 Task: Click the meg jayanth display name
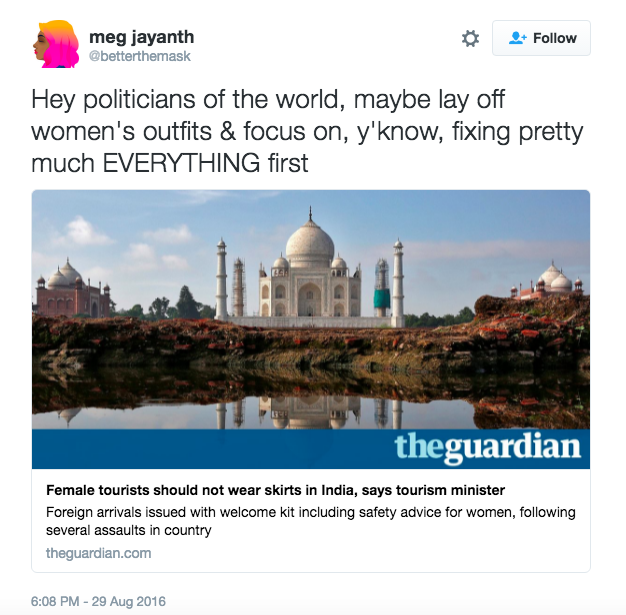142,37
